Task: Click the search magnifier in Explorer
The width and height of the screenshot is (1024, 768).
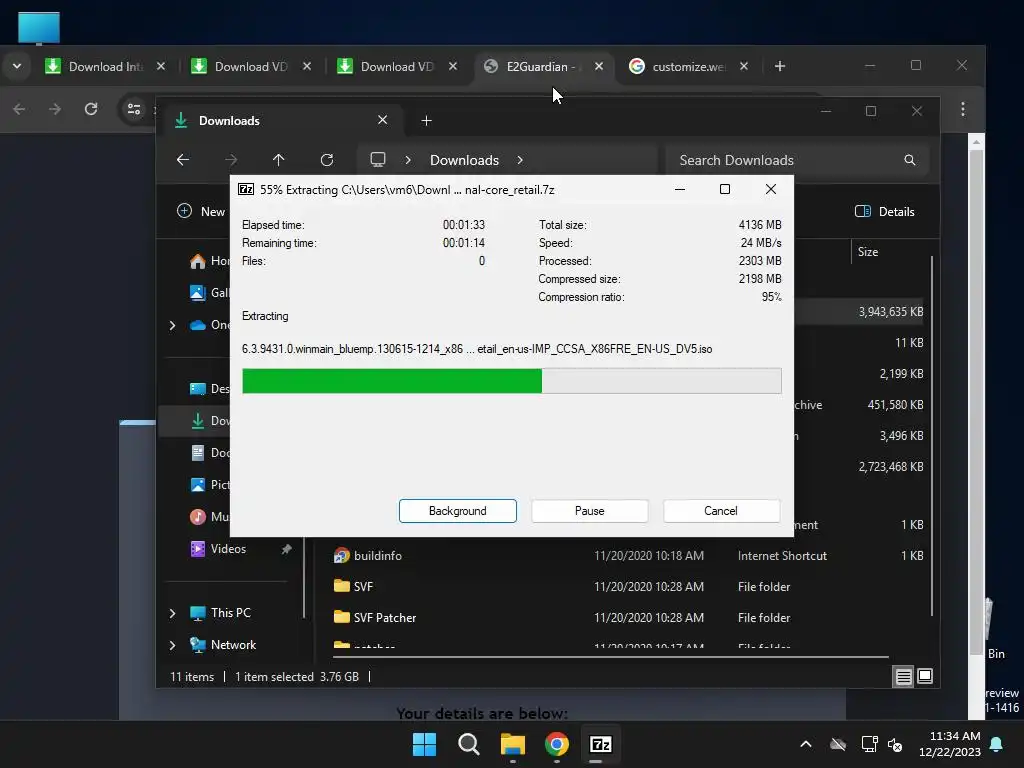Action: click(910, 160)
